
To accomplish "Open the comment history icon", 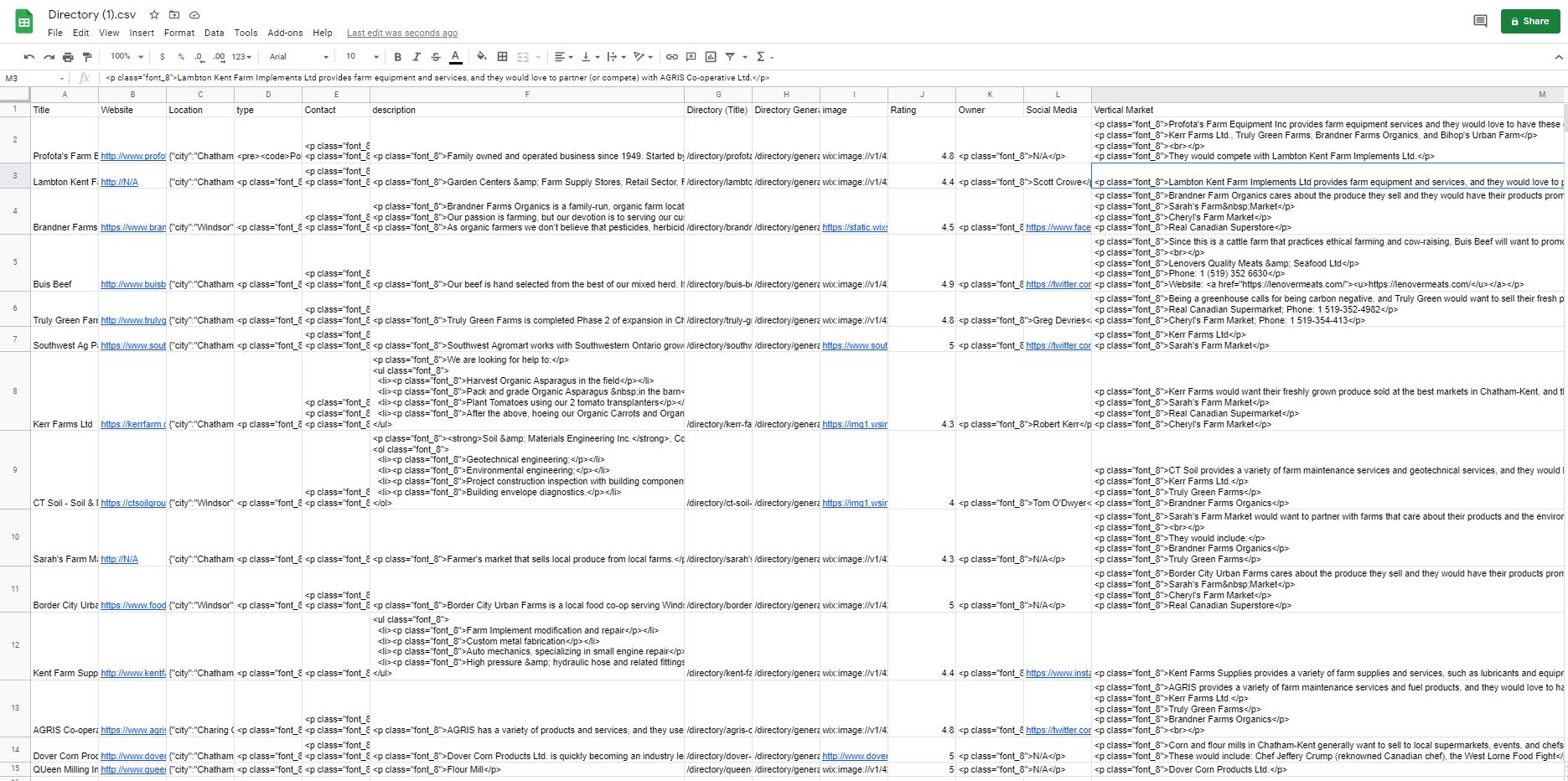I will [1480, 21].
